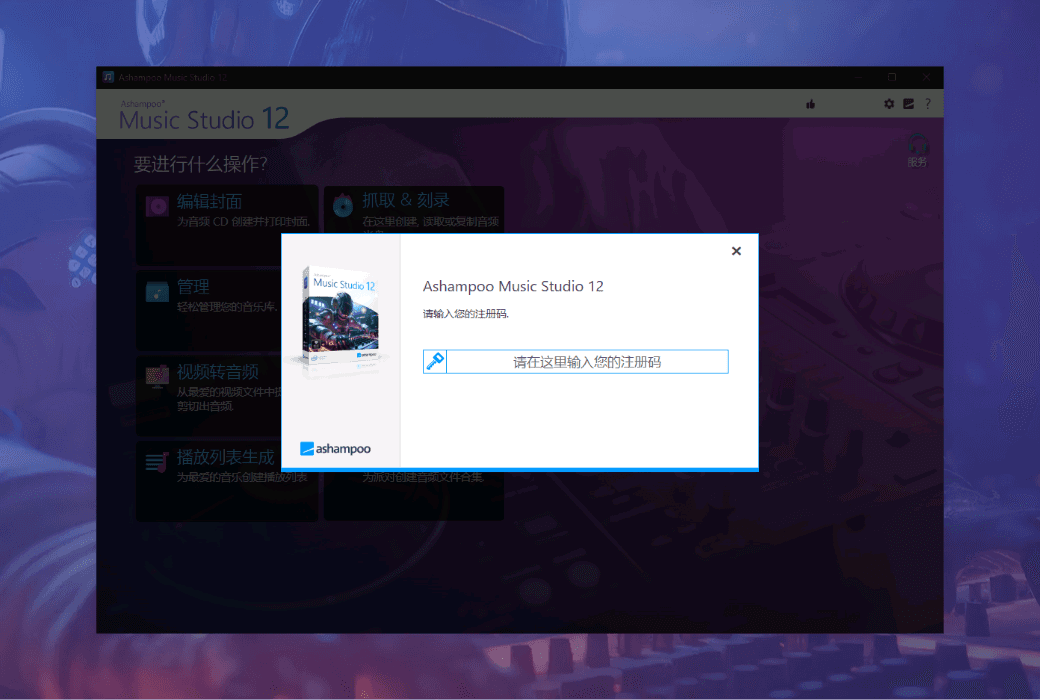Close the Ashampoo Music Studio 12 main window

(x=927, y=77)
